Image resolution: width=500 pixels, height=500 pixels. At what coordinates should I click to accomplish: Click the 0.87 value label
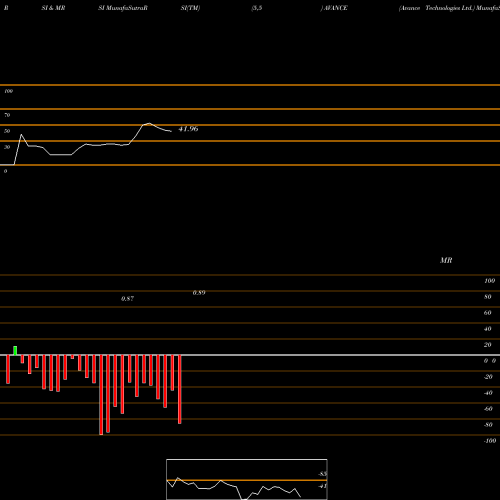tap(127, 299)
